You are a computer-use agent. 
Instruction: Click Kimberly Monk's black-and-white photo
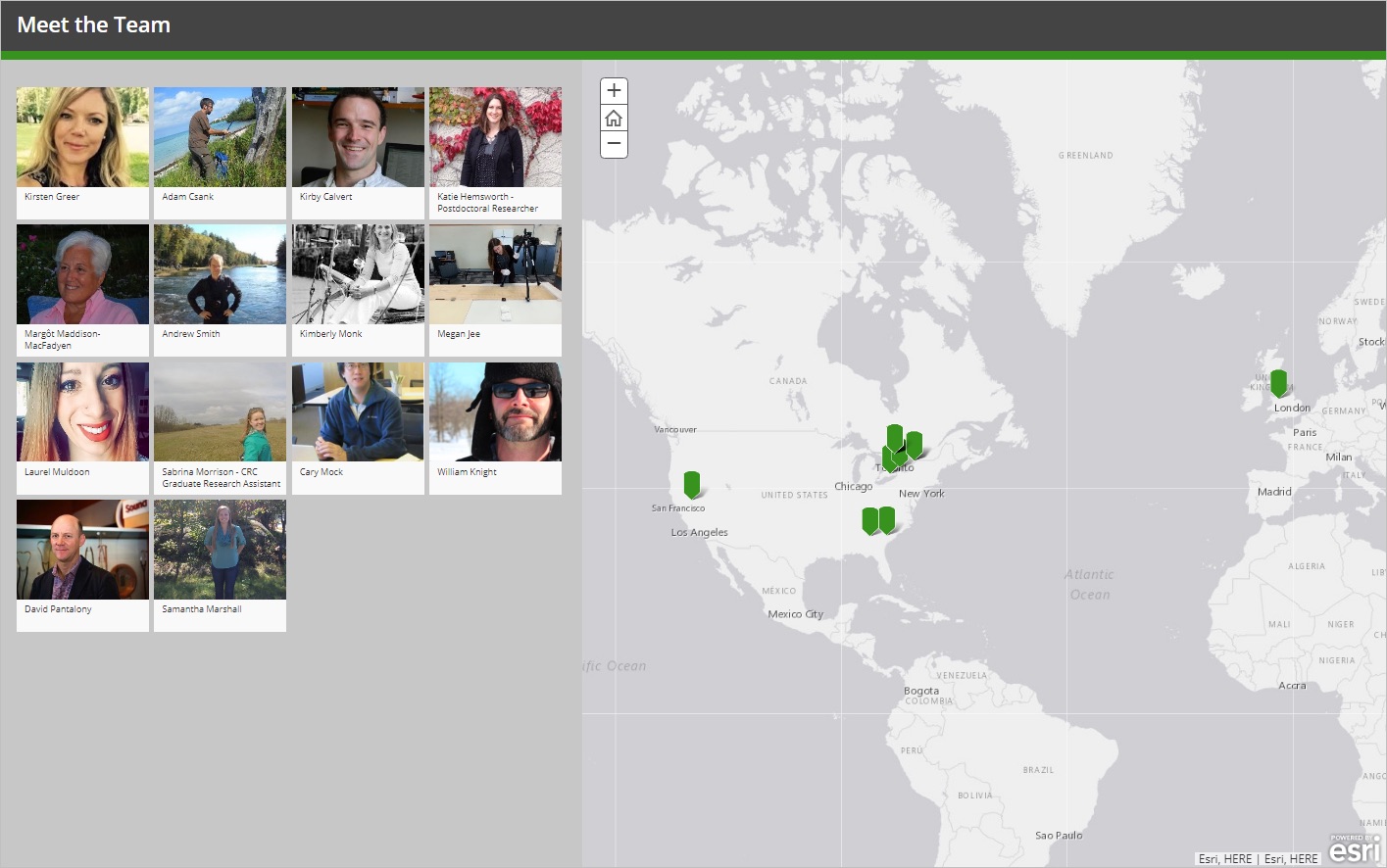358,274
